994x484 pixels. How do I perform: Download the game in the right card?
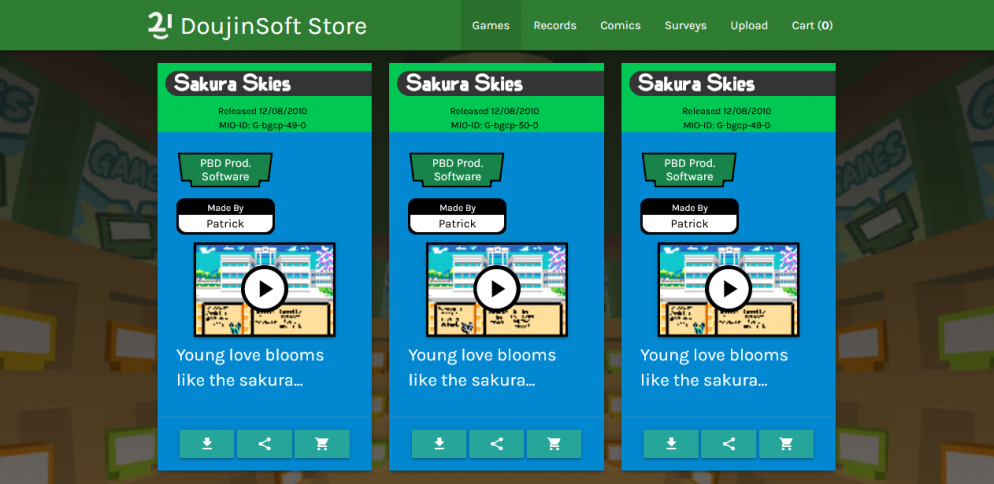(x=671, y=444)
